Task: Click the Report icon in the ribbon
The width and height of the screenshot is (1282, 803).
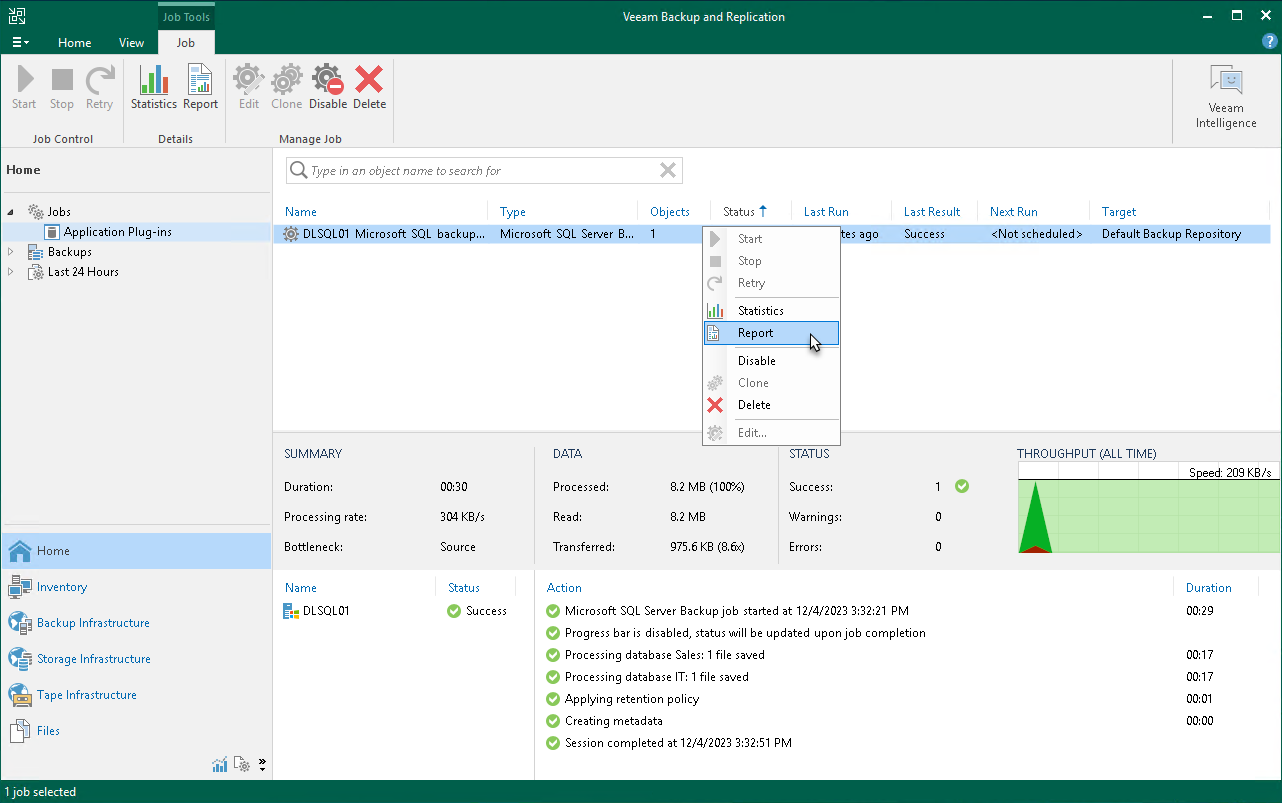Action: 200,88
